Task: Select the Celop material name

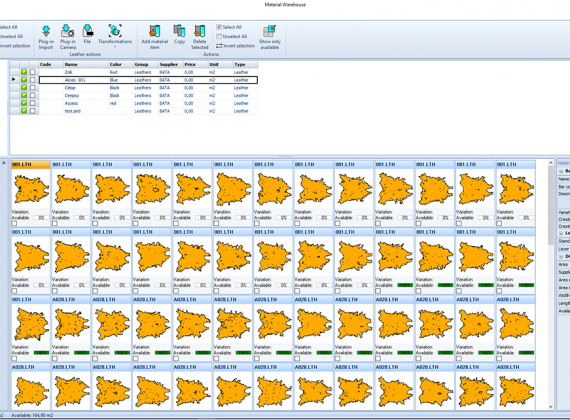Action: 70,88
